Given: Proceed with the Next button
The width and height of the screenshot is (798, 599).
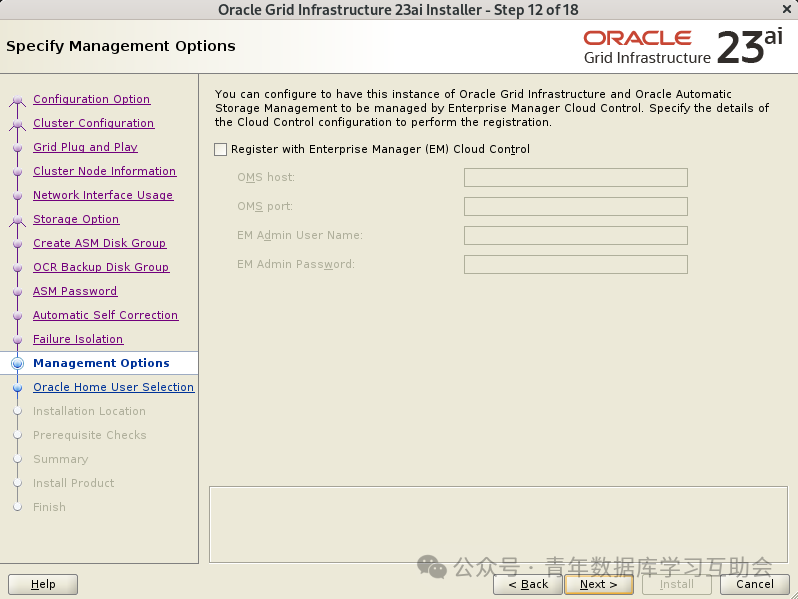Looking at the screenshot, I should (599, 584).
